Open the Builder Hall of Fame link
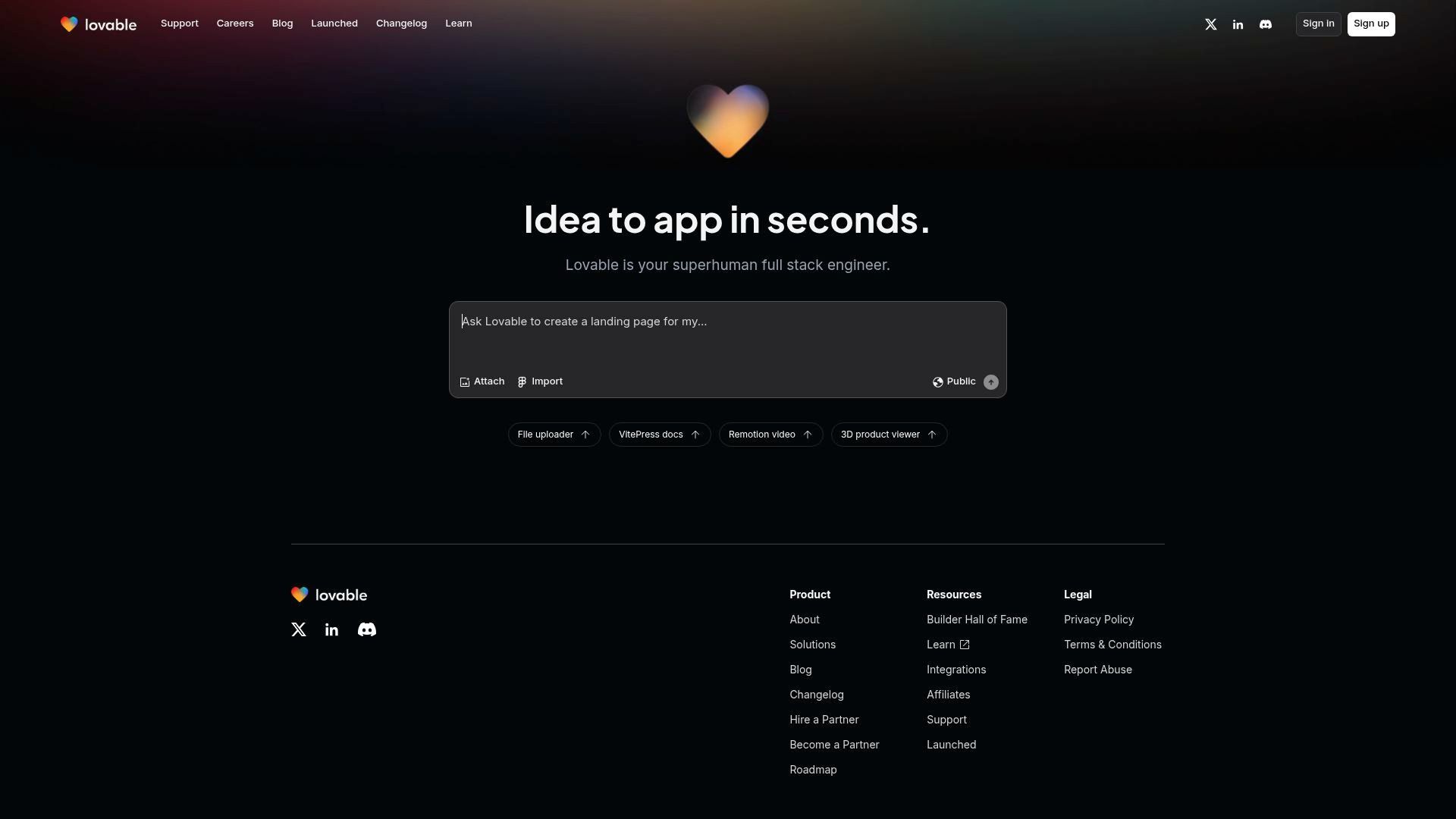 click(x=977, y=620)
